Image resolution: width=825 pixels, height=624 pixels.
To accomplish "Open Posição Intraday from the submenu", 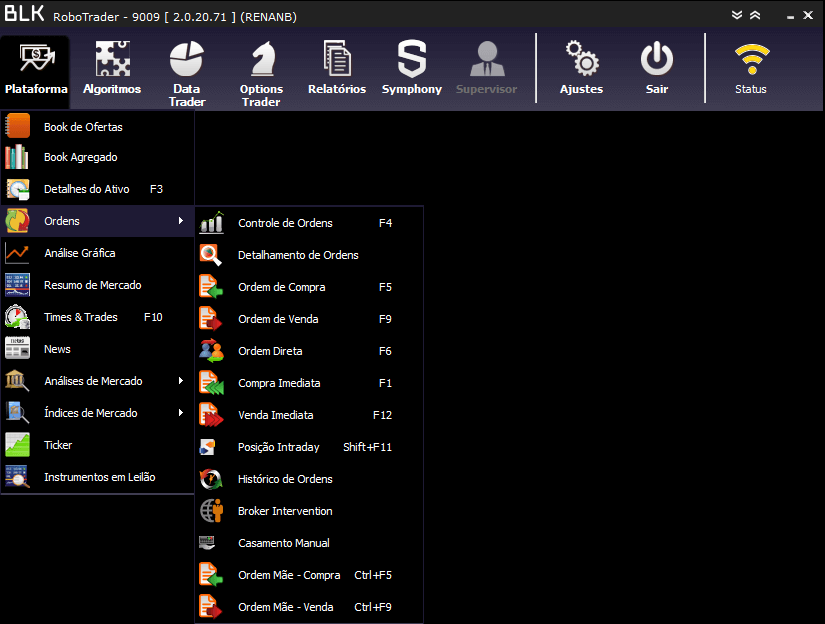I will click(278, 447).
